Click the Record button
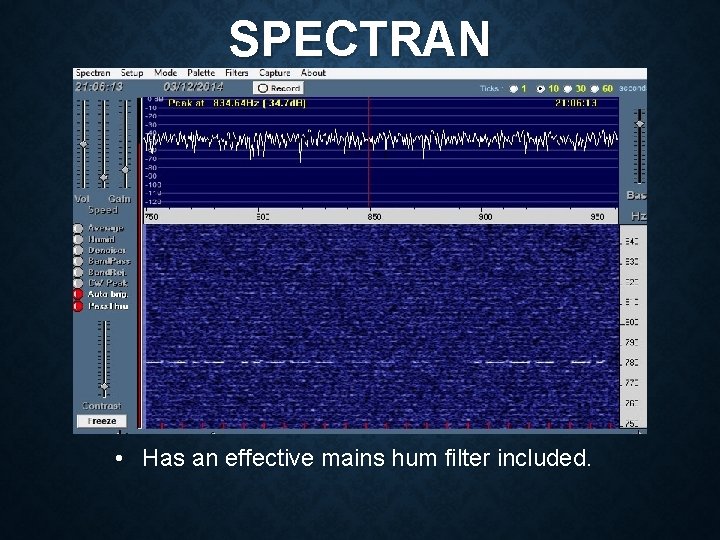This screenshot has height=540, width=720. 278,88
